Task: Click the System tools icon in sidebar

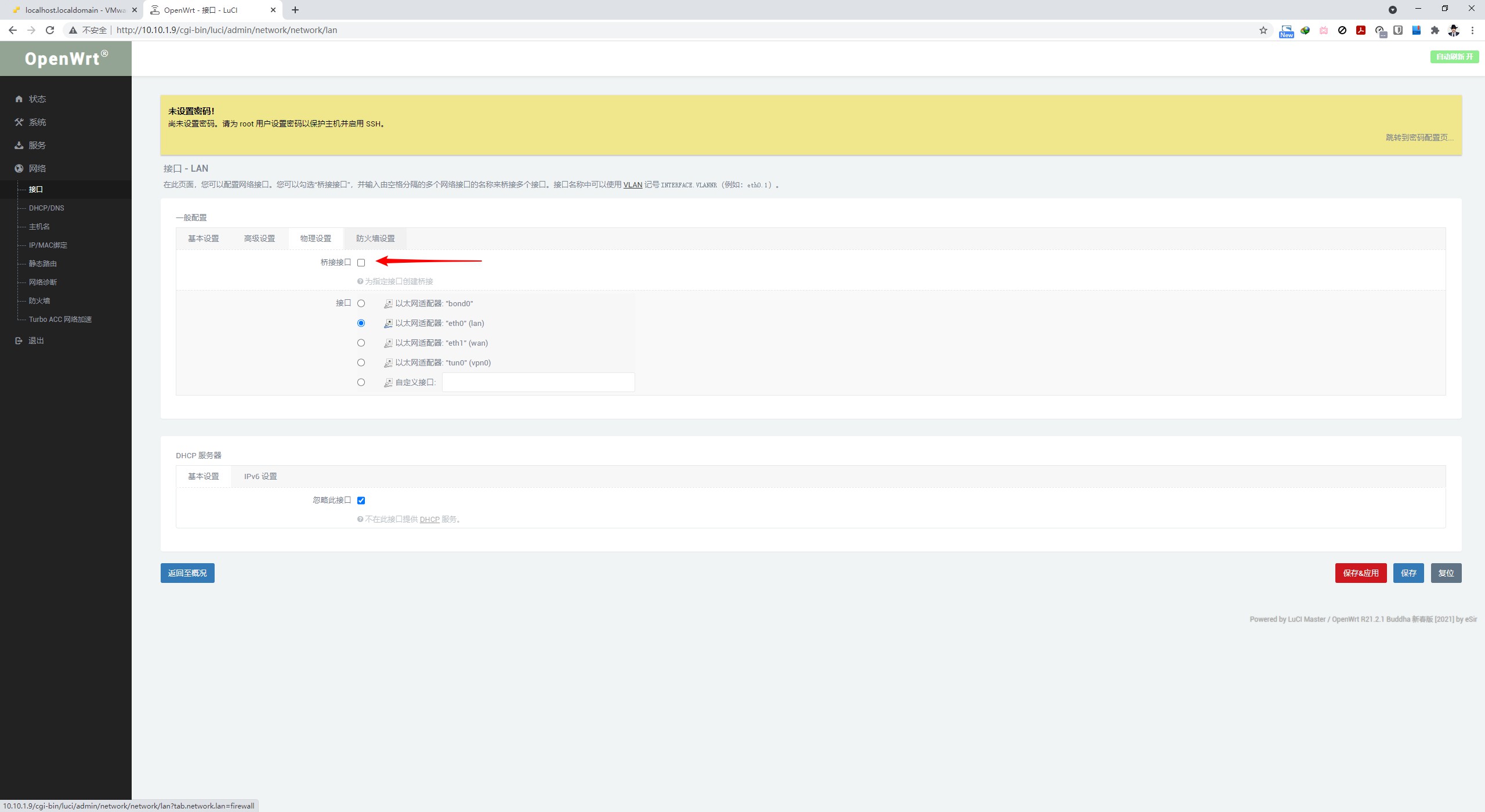Action: click(19, 122)
